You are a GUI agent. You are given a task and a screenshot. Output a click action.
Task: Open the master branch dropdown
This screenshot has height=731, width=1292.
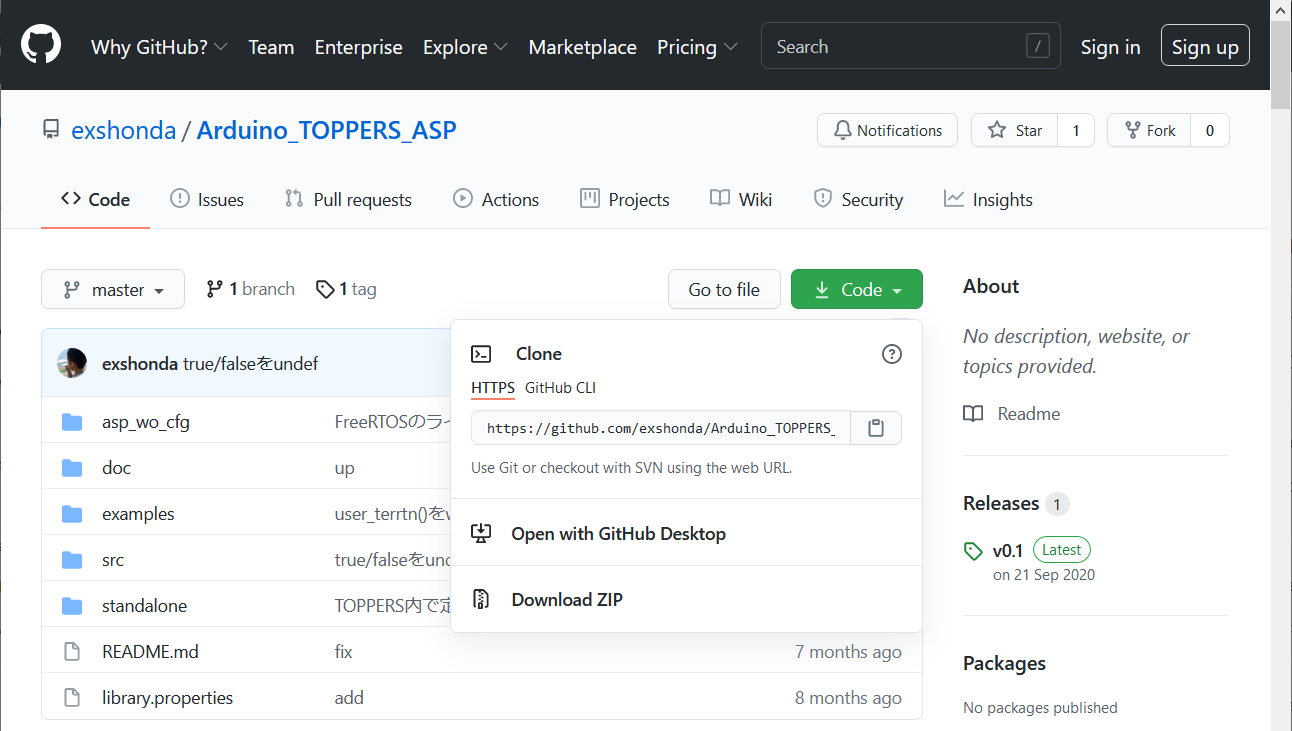pos(112,289)
